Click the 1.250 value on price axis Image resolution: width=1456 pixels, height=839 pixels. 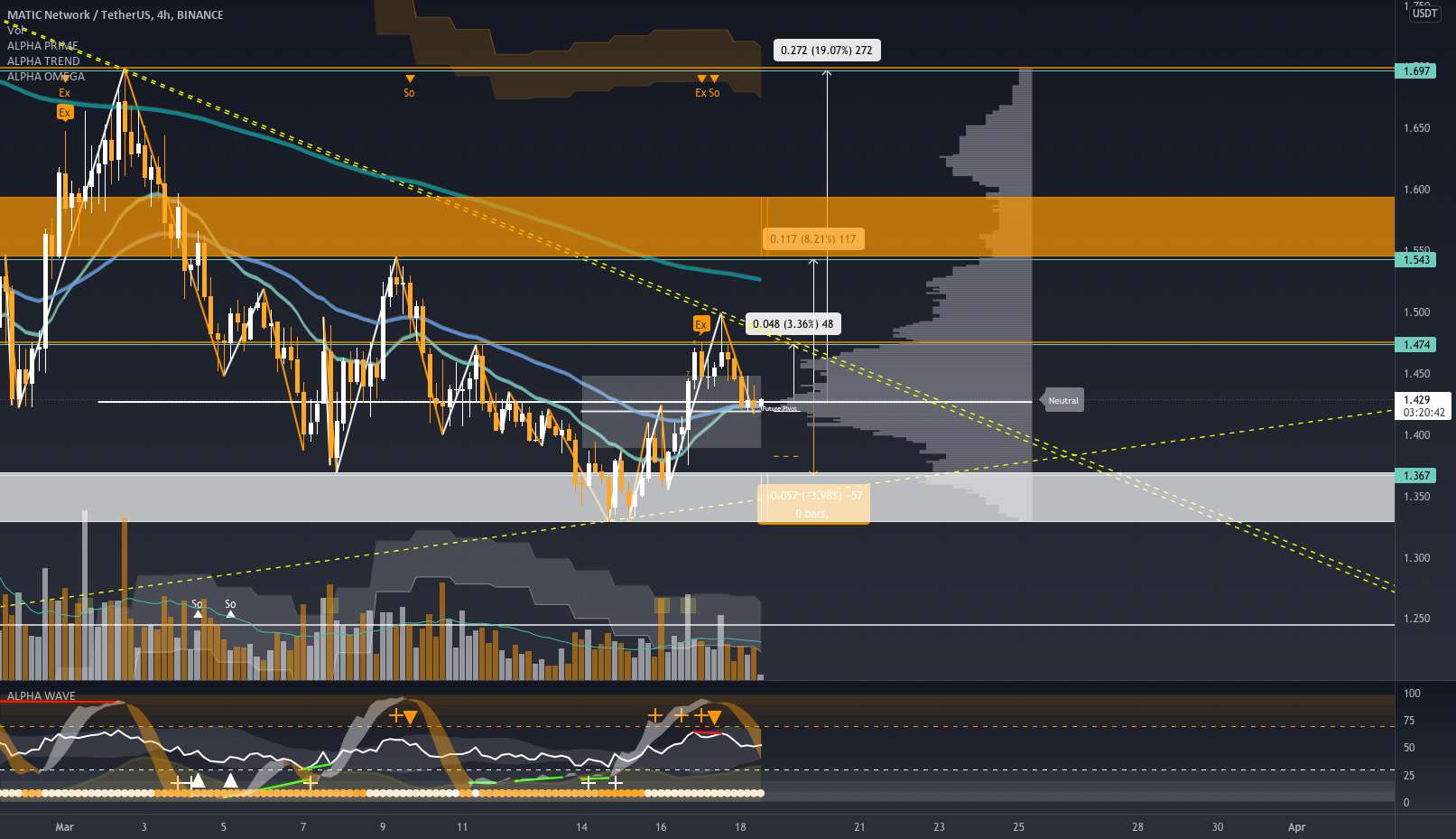1416,619
